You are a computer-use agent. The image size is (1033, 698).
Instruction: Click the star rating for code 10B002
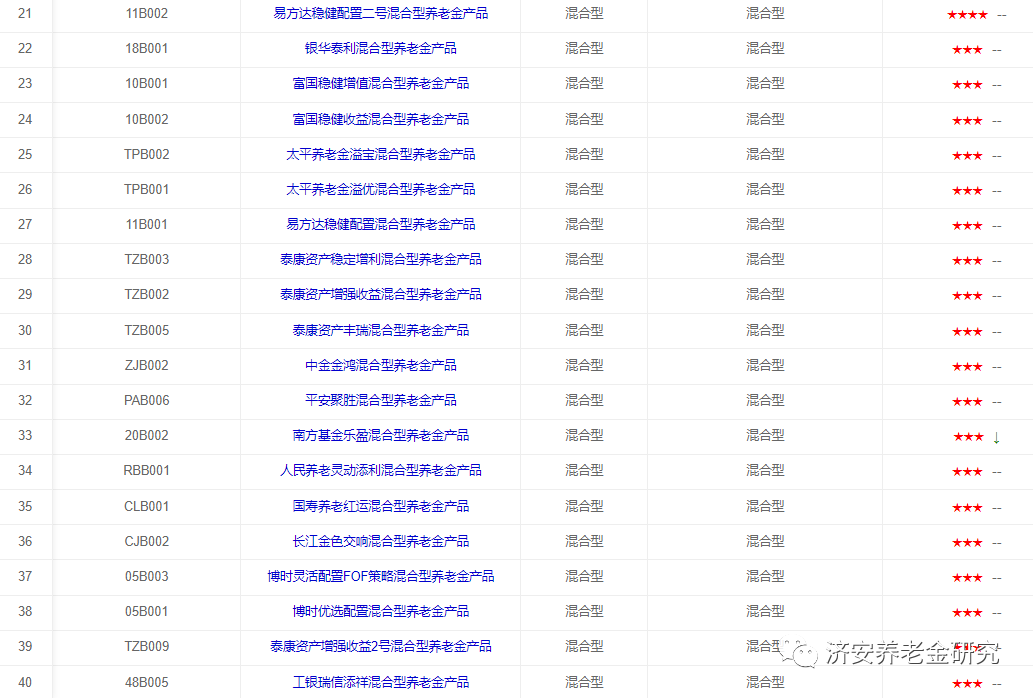pyautogui.click(x=967, y=121)
